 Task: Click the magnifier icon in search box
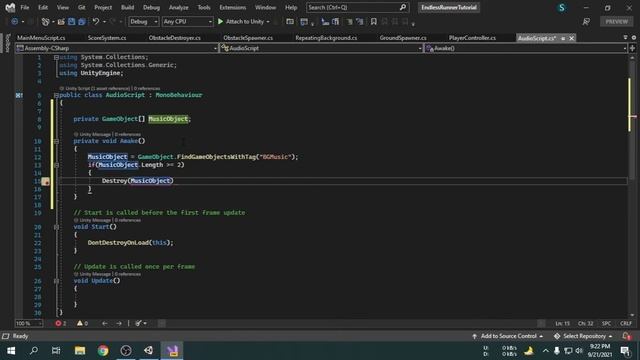click(403, 7)
